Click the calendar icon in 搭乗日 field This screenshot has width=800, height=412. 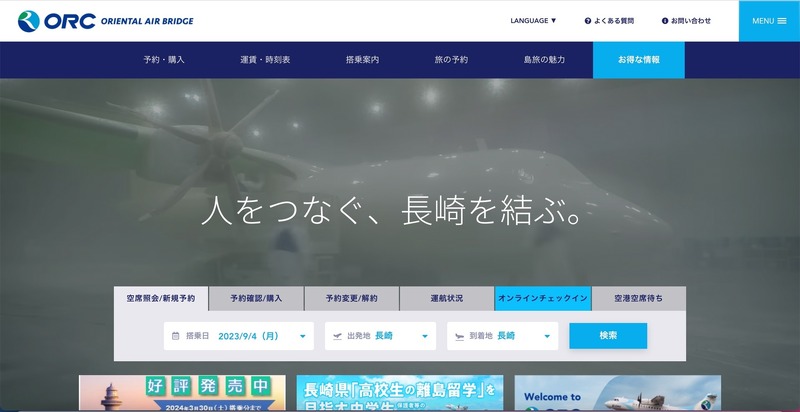tap(176, 336)
